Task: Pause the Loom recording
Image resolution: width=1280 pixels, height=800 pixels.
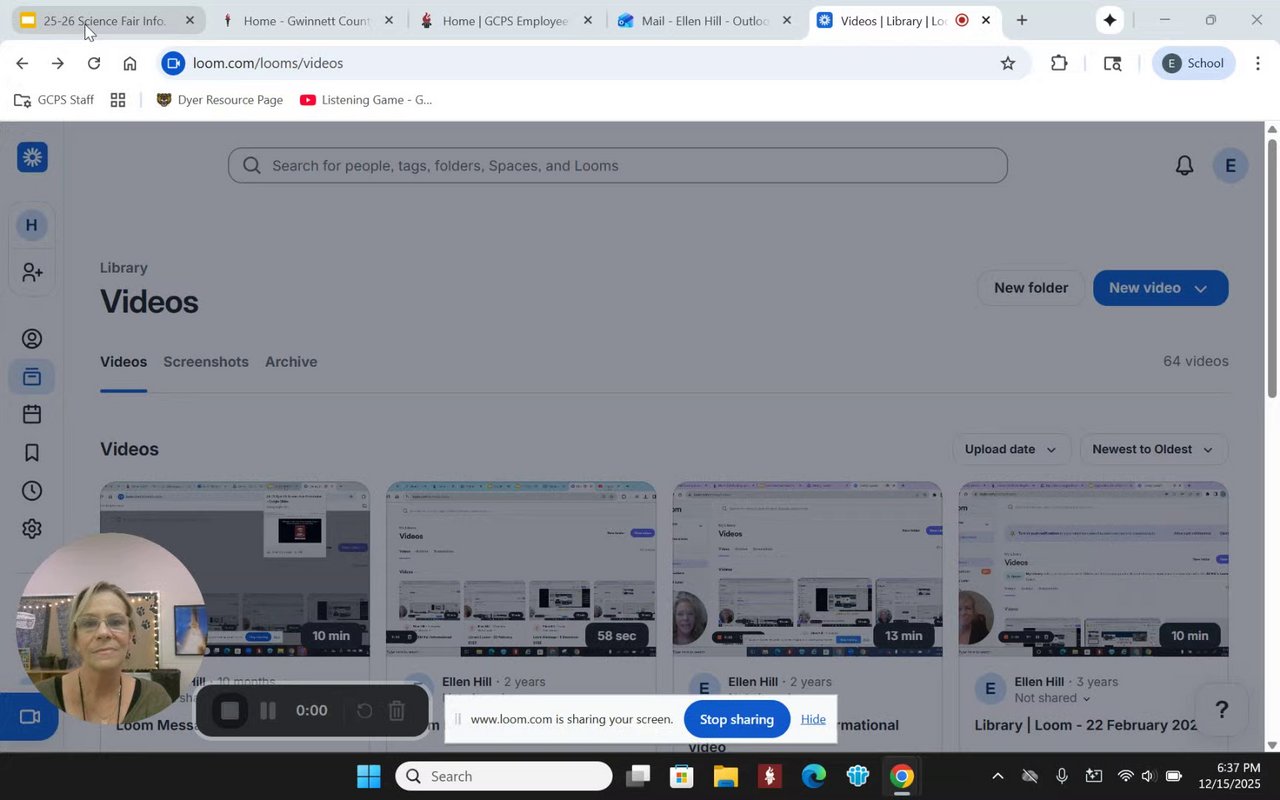Action: coord(268,711)
